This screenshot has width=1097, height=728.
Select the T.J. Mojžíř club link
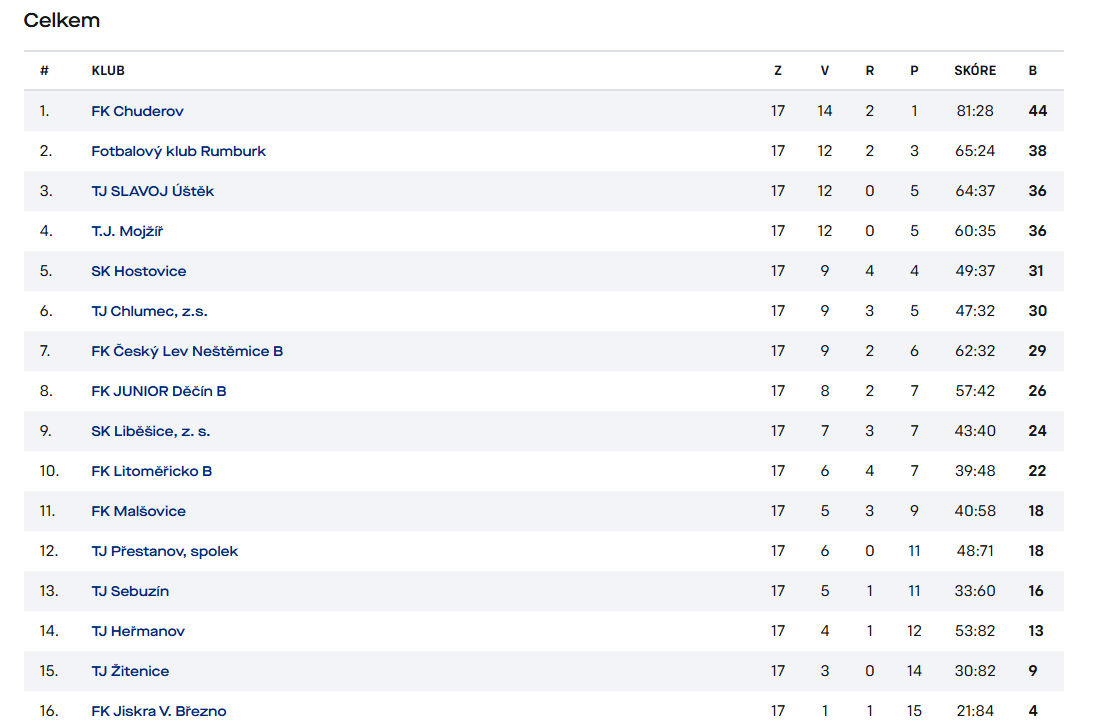coord(127,231)
